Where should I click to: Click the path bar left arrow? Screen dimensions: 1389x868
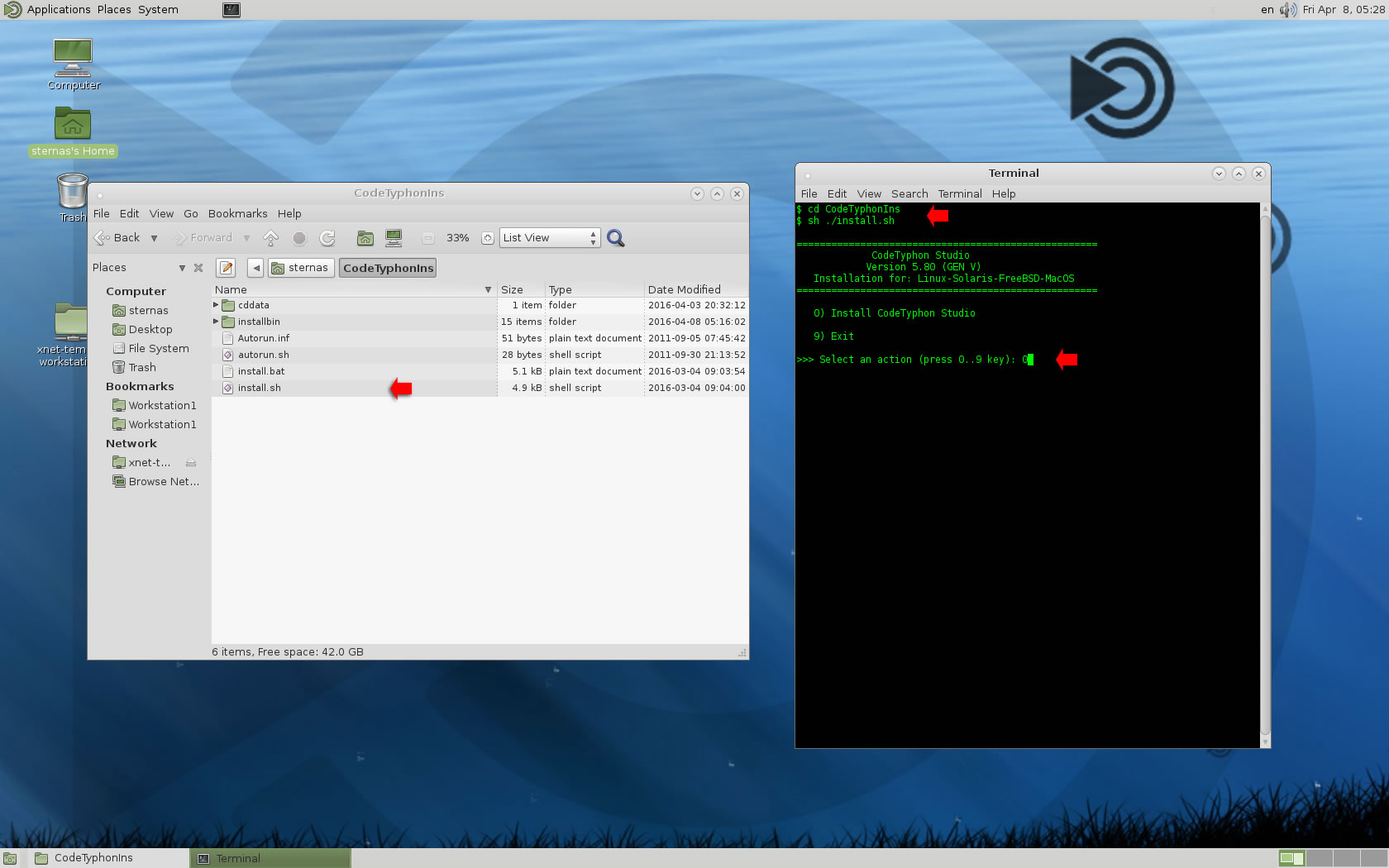click(255, 268)
